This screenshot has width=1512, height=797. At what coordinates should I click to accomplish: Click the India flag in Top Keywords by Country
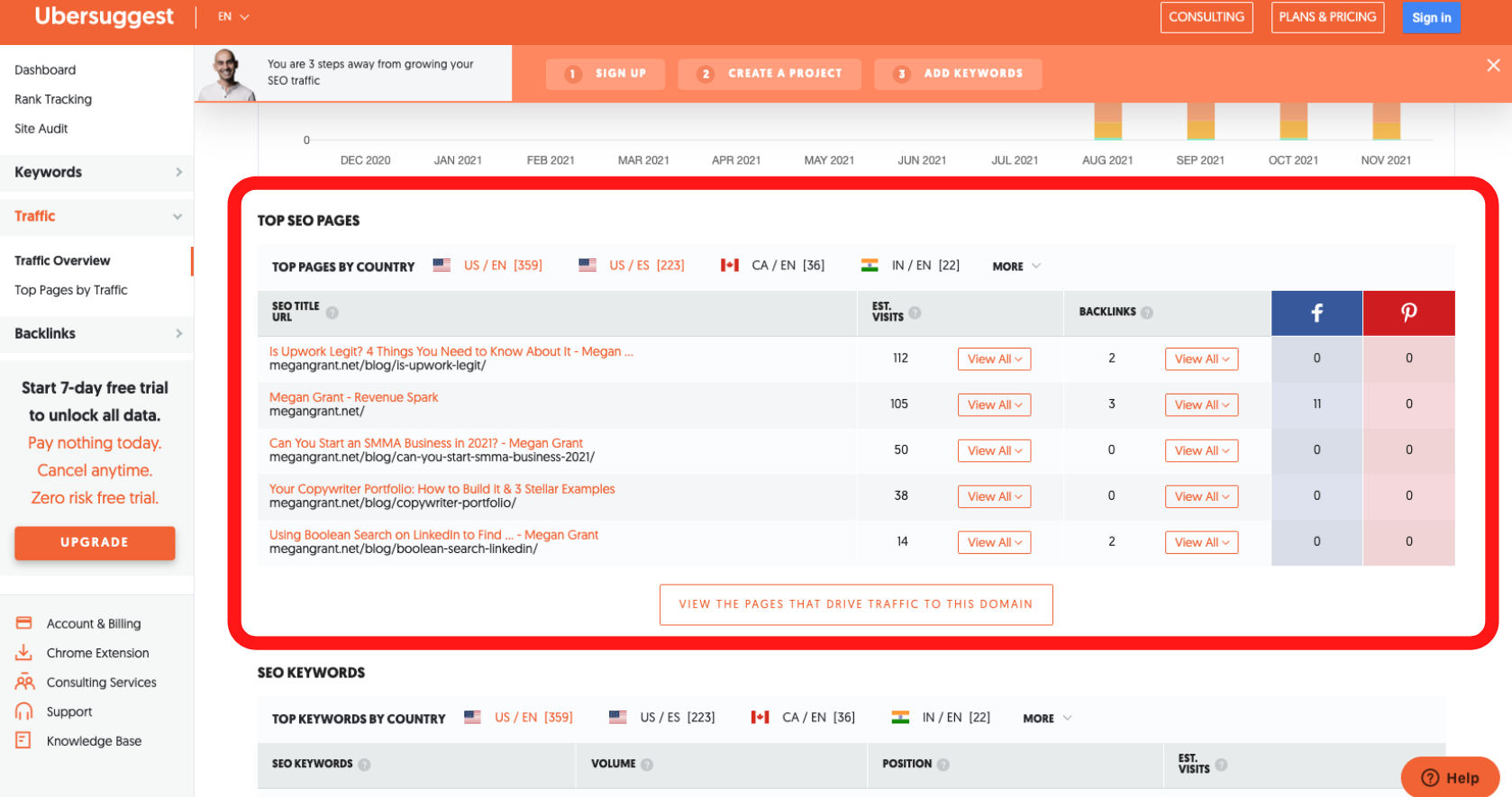(900, 718)
